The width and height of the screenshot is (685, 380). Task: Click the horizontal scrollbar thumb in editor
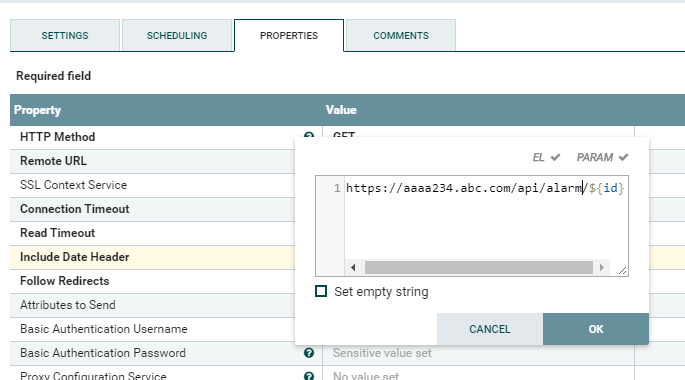(x=479, y=267)
